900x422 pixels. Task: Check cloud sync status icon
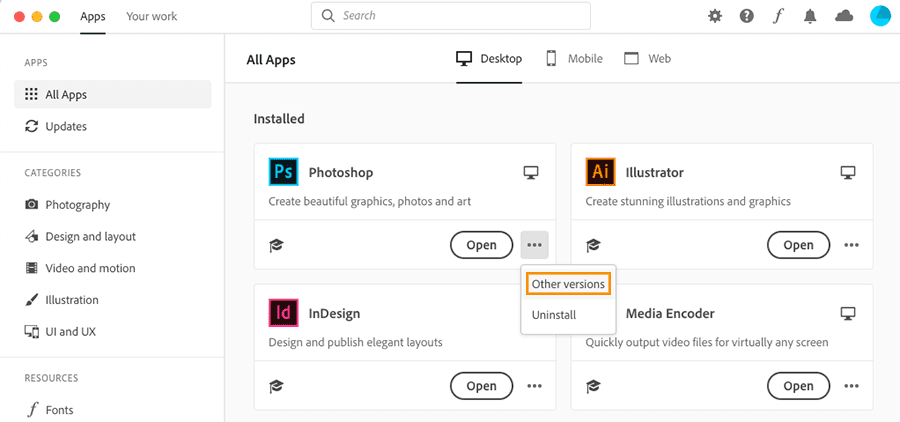click(x=844, y=16)
